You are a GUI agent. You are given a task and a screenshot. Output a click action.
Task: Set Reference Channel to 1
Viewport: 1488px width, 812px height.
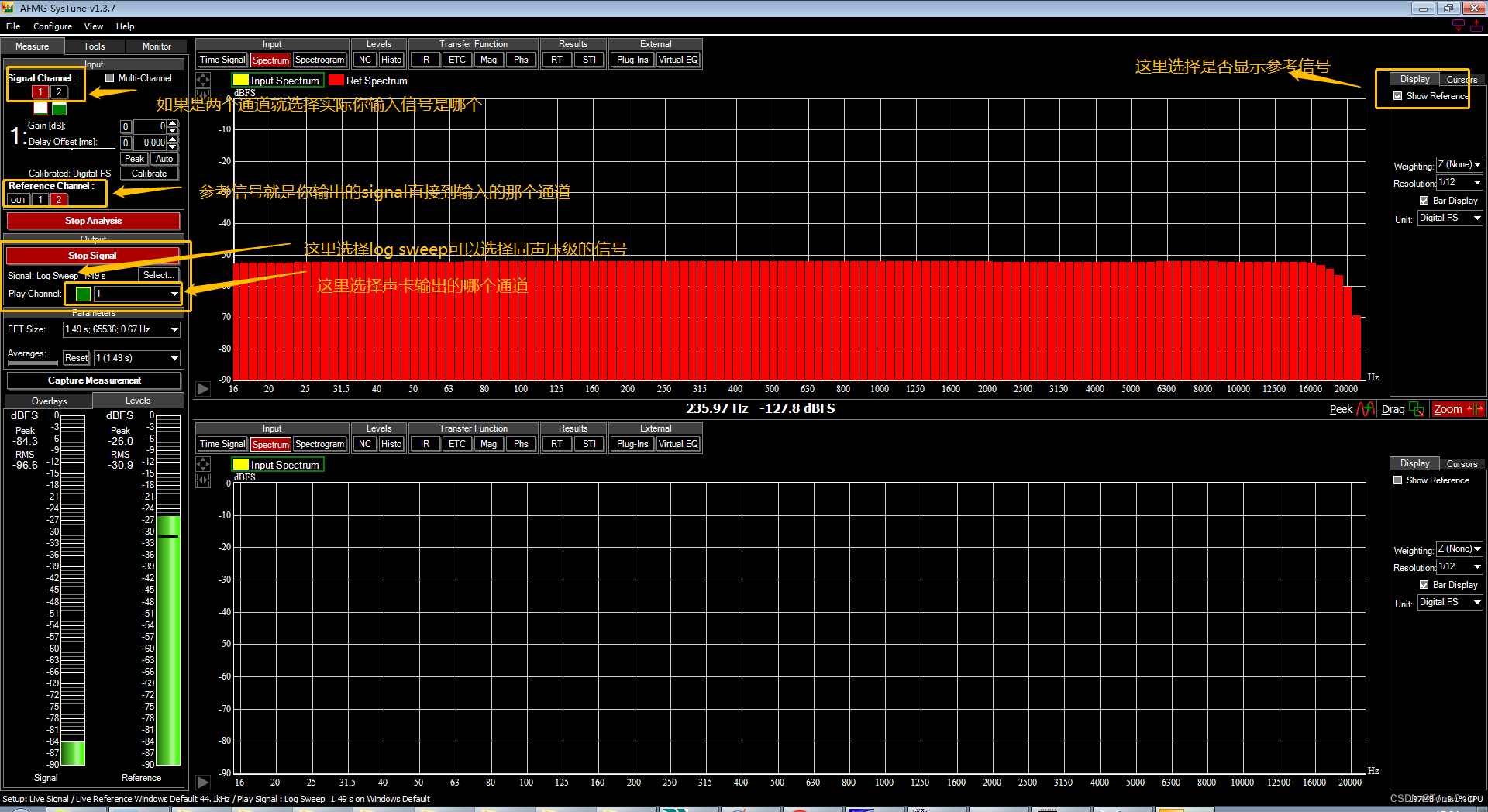click(40, 200)
